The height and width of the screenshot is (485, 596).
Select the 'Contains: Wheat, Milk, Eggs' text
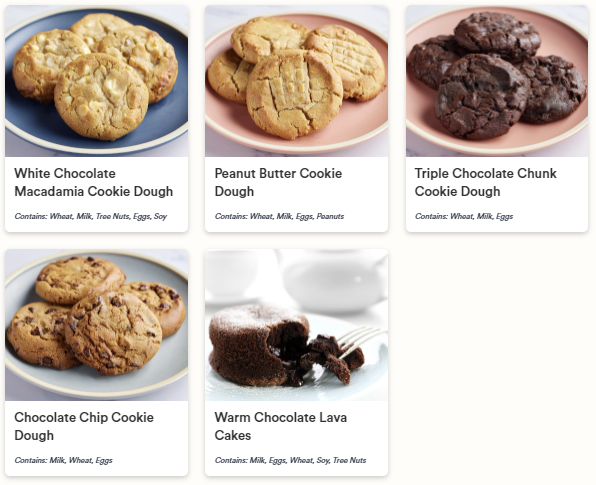[x=464, y=216]
